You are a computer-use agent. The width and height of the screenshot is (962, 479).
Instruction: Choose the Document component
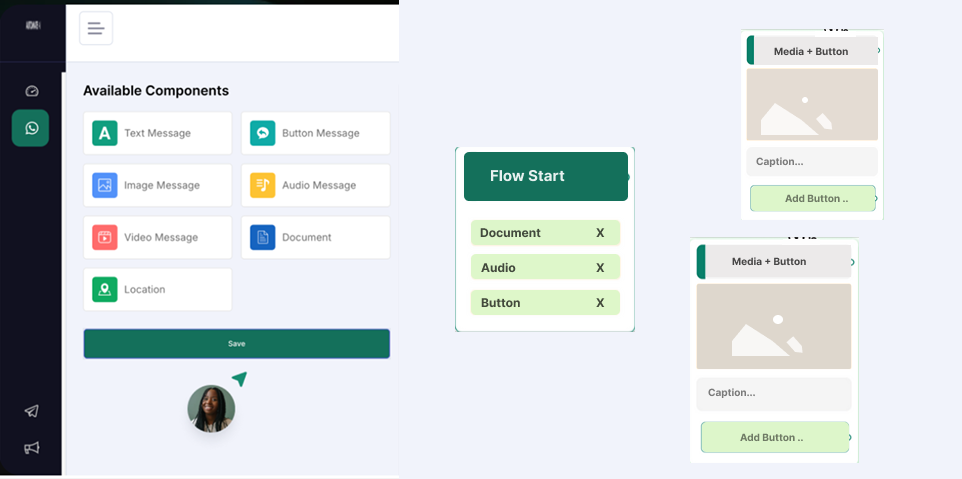pyautogui.click(x=315, y=237)
